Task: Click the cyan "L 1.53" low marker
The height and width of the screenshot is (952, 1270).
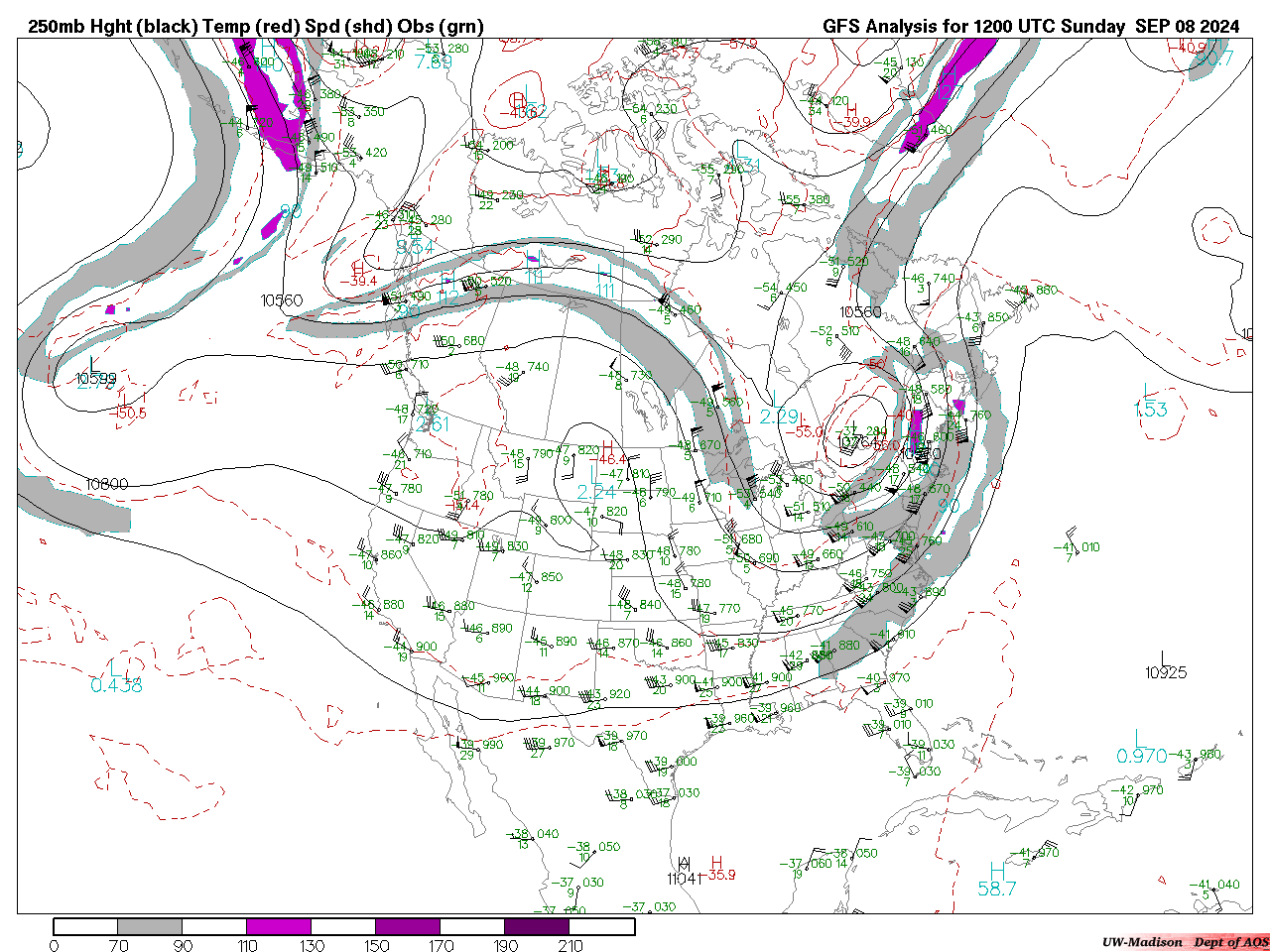Action: (x=1150, y=402)
